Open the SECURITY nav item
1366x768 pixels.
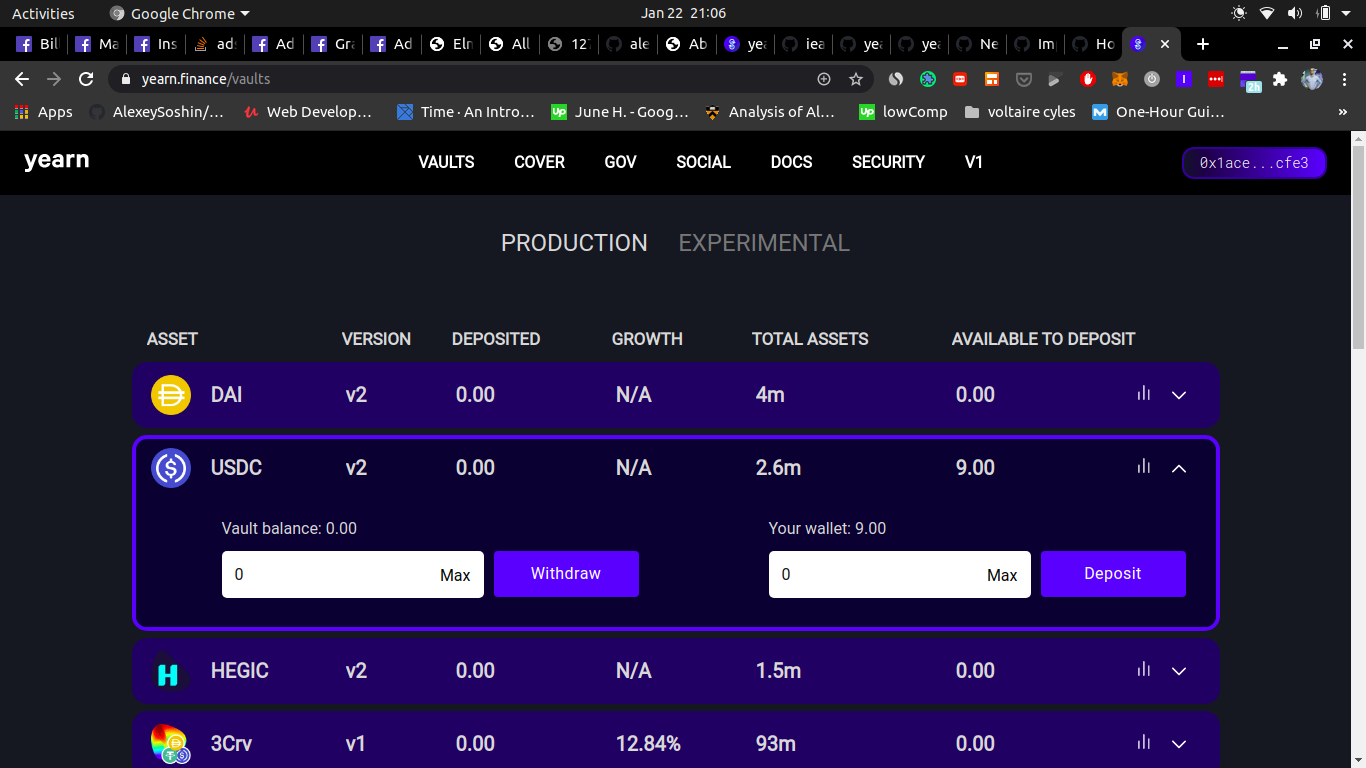point(888,162)
